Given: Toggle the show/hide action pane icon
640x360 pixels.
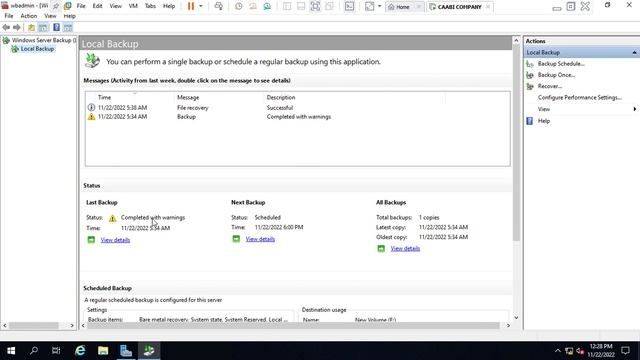Looking at the screenshot, I should tap(68, 27).
